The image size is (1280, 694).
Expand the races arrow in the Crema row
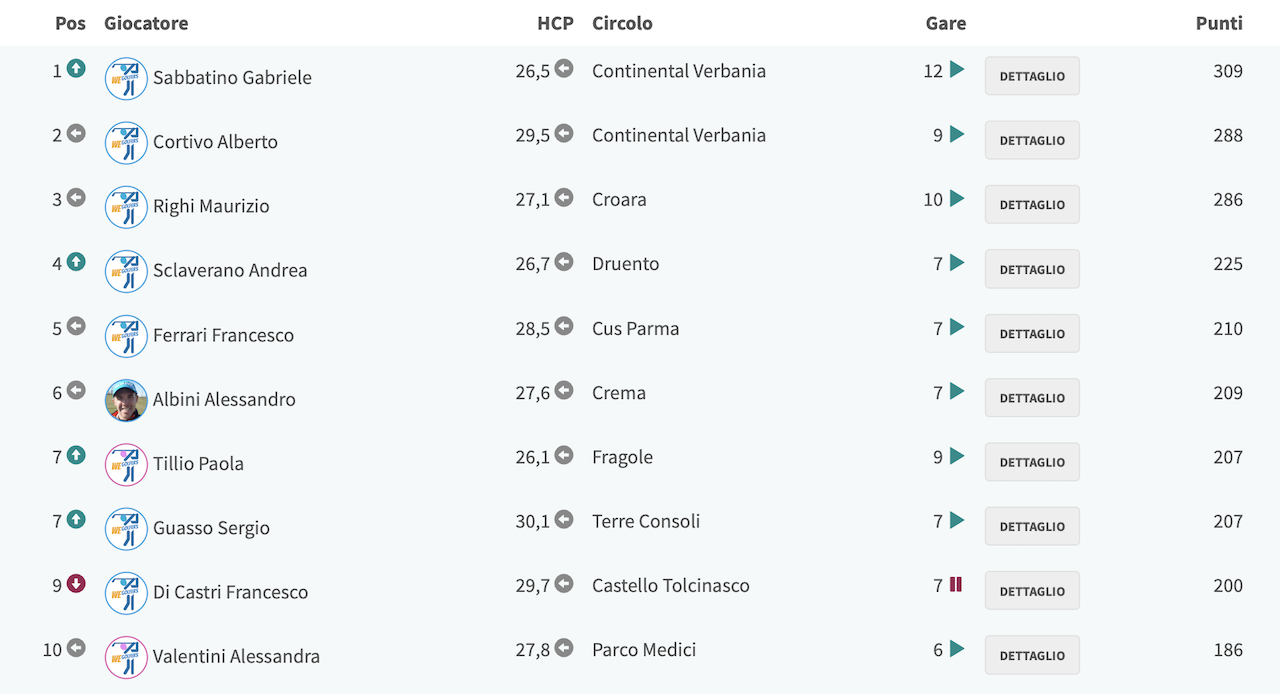(957, 391)
